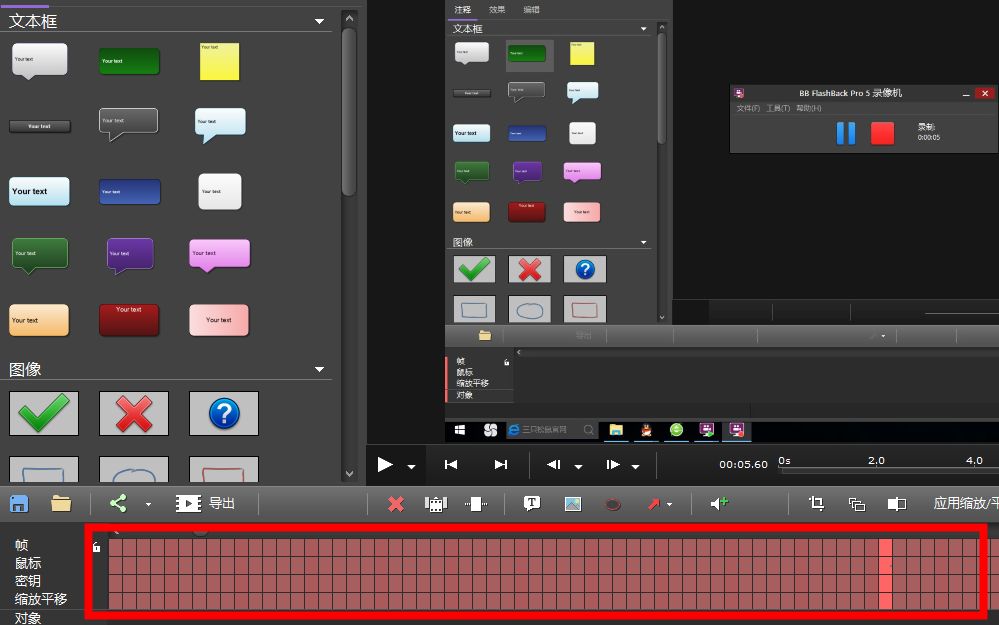
Task: Click the 导出 export button
Action: pyautogui.click(x=222, y=503)
